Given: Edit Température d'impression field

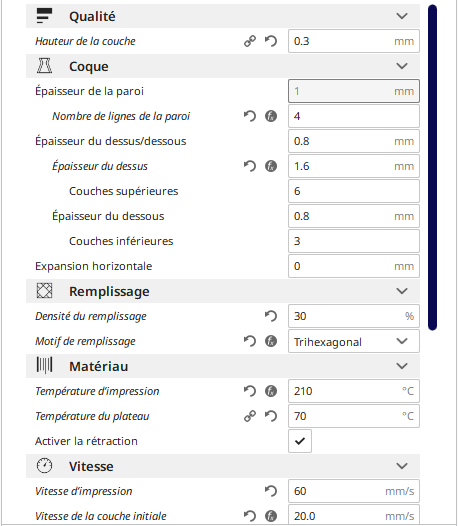Looking at the screenshot, I should [x=354, y=391].
